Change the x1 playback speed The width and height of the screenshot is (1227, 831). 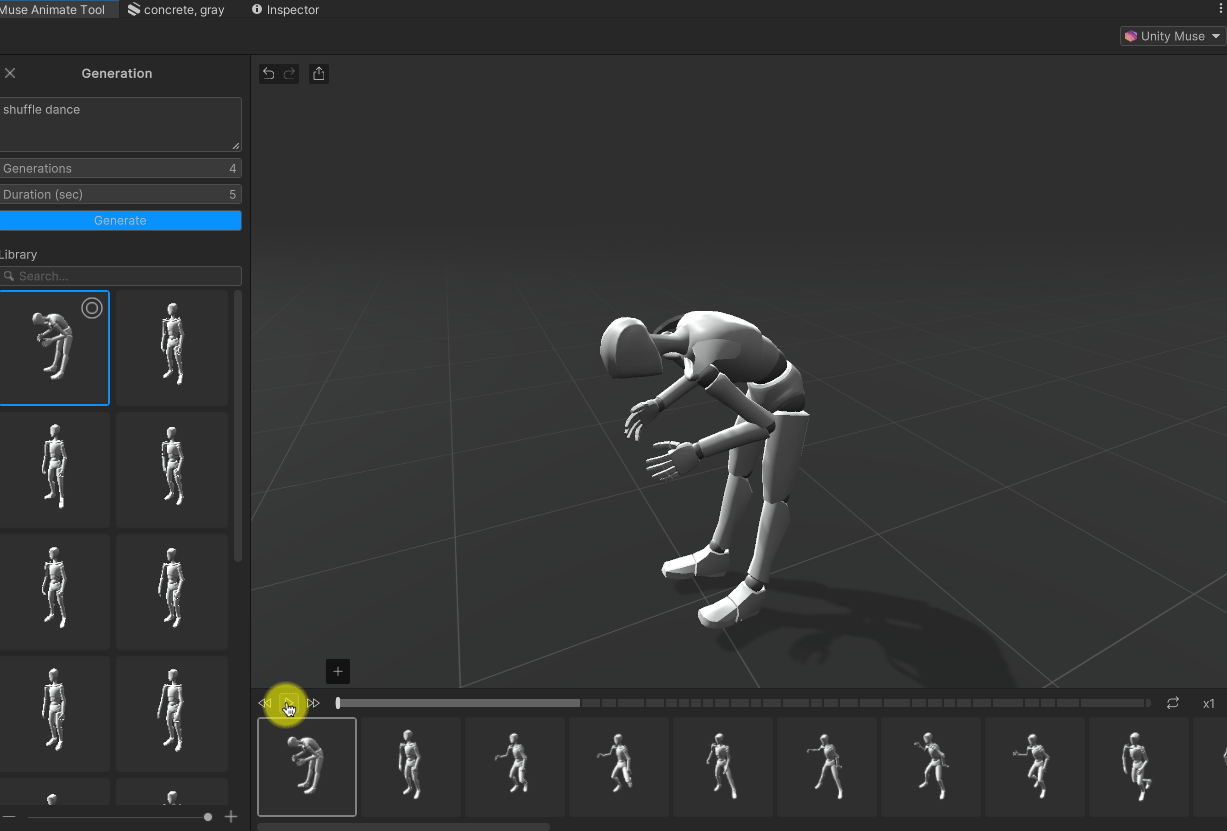1208,703
